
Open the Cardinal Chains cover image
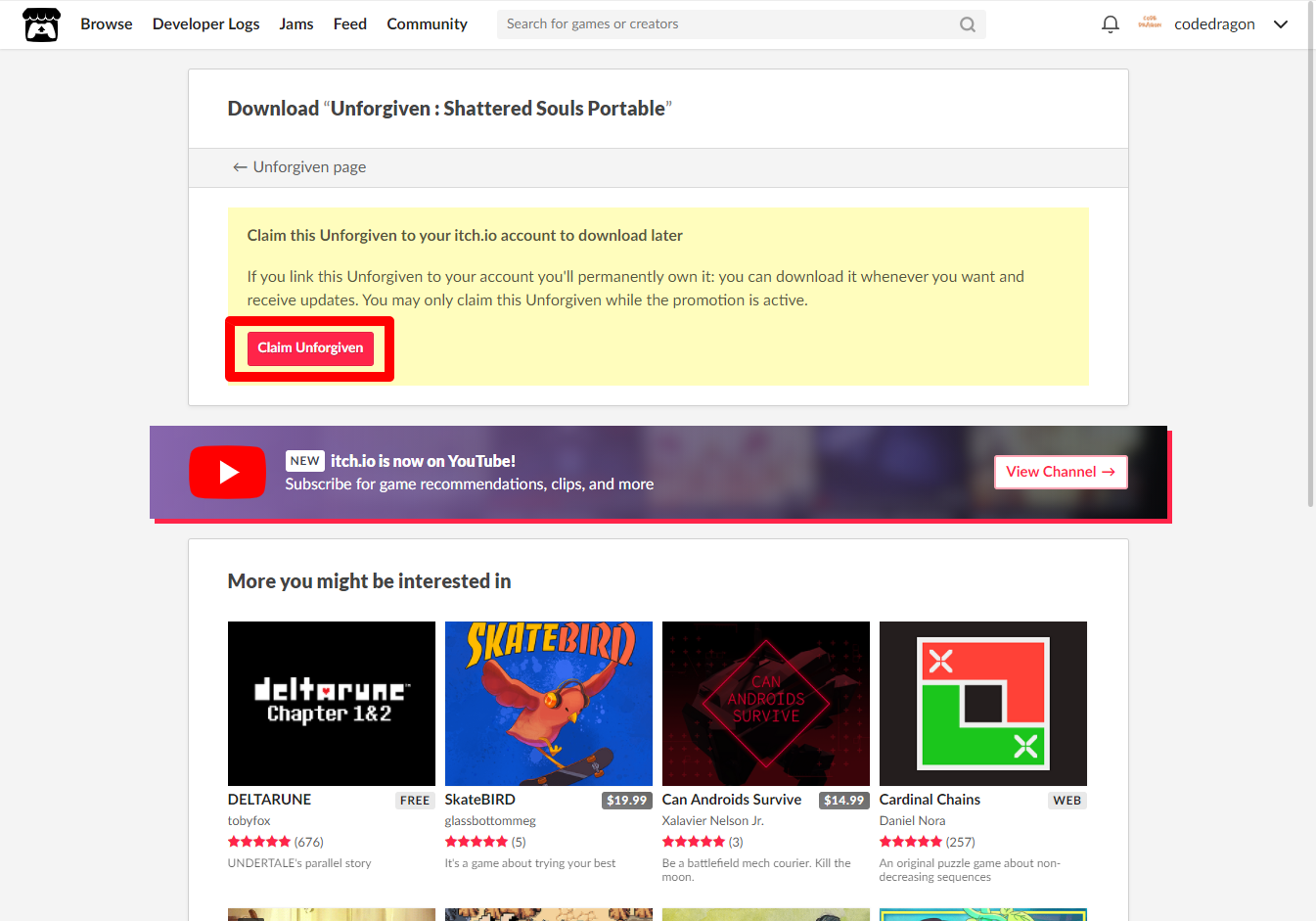tap(983, 704)
